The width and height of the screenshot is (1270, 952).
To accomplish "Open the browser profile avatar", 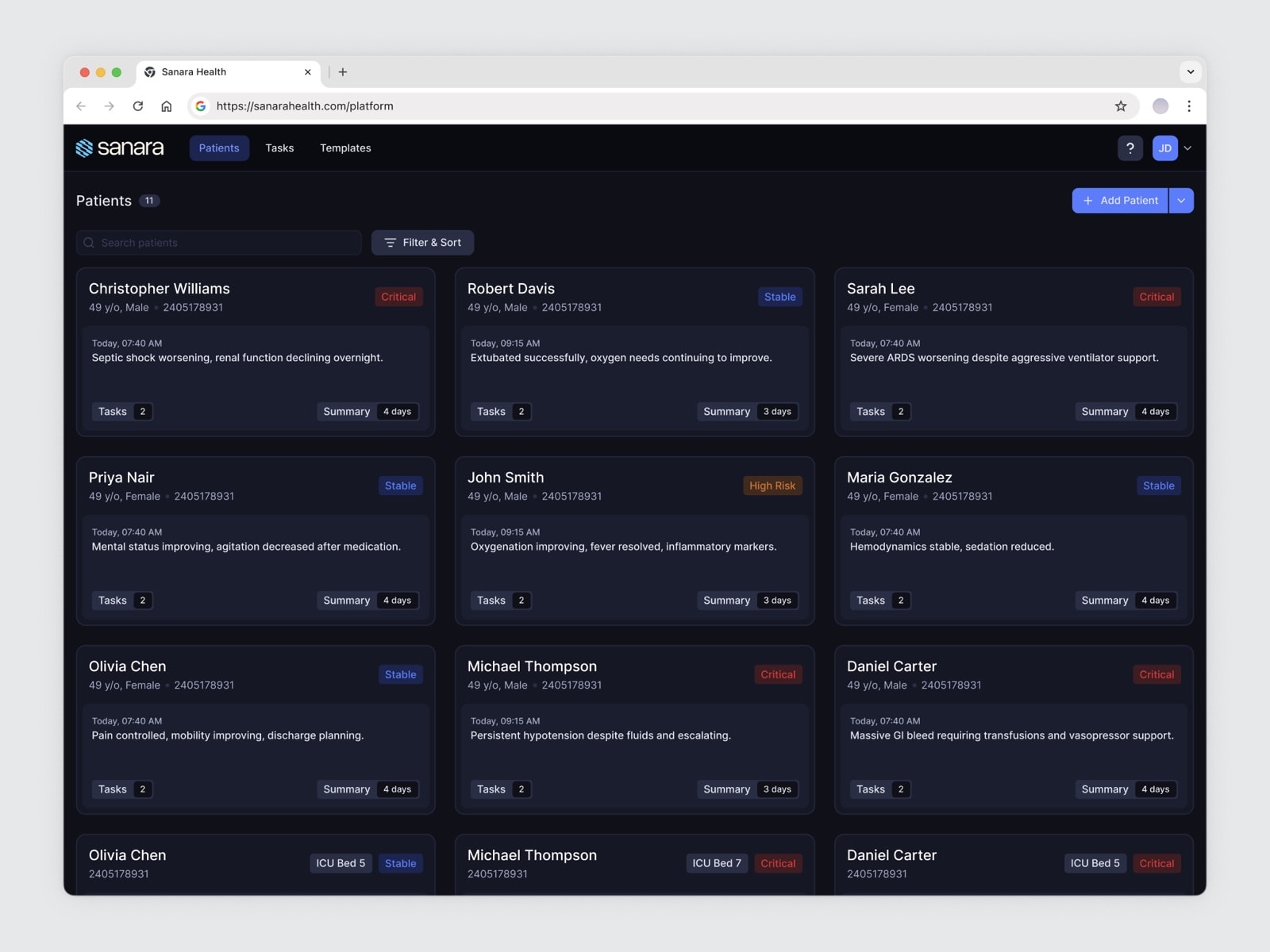I will (1160, 106).
